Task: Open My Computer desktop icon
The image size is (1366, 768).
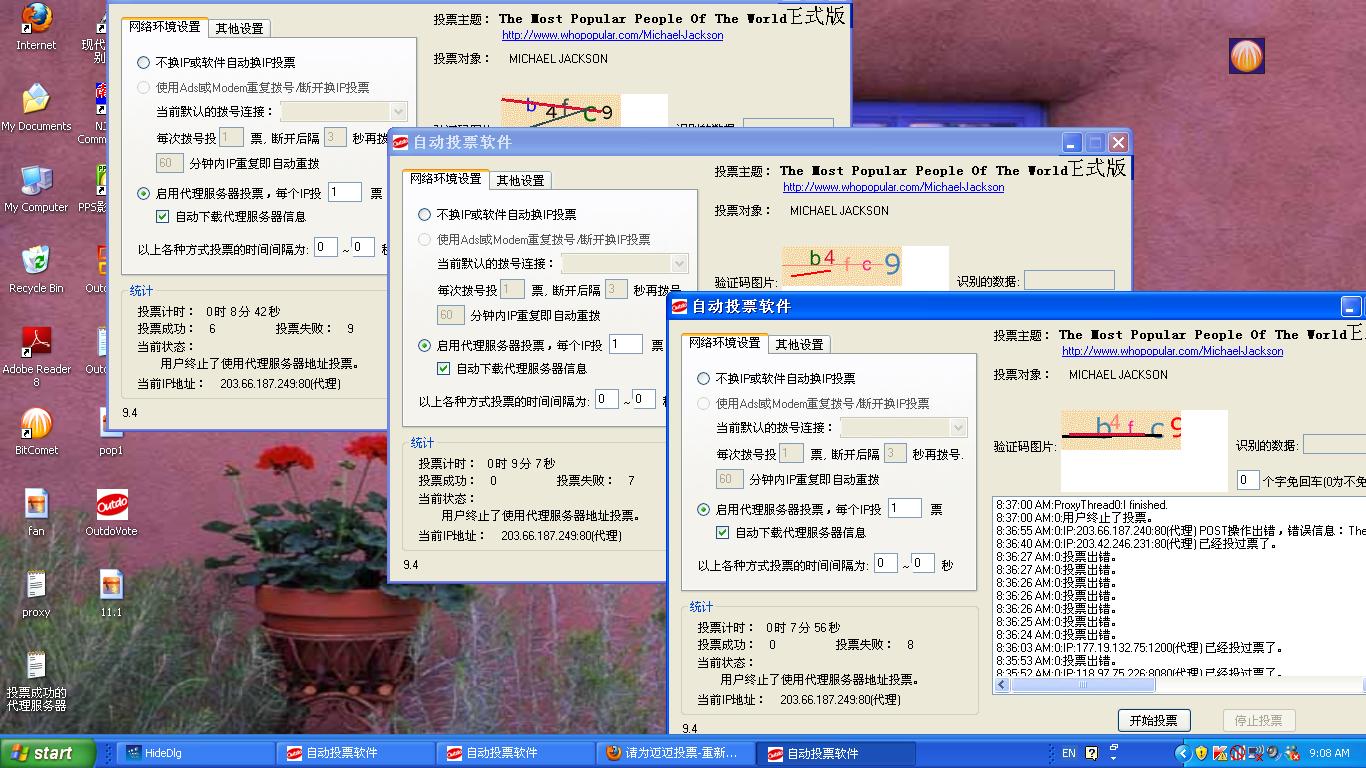Action: point(36,182)
